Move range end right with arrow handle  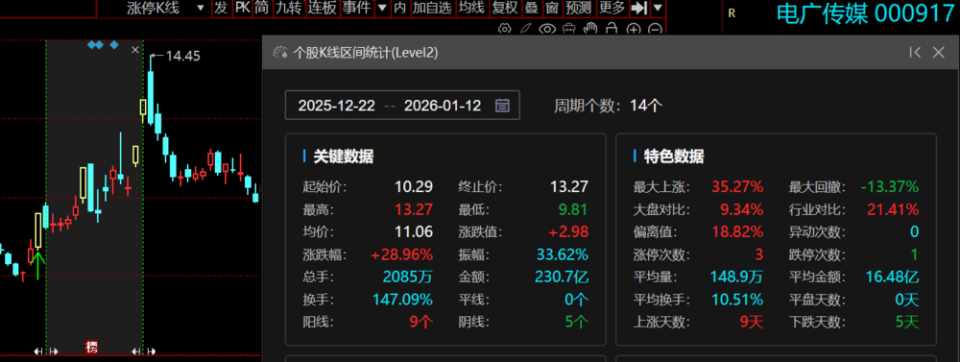(x=151, y=352)
